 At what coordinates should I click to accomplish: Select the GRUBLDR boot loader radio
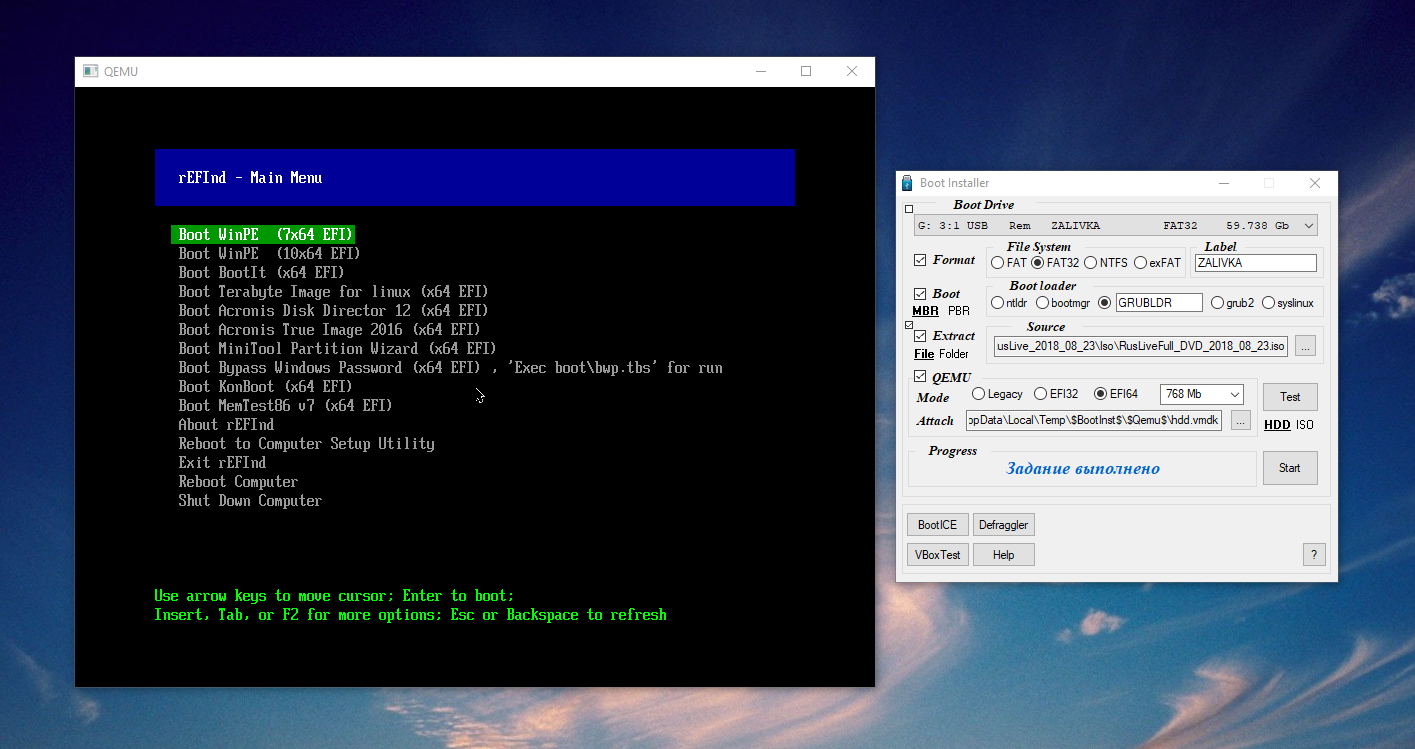point(1105,303)
